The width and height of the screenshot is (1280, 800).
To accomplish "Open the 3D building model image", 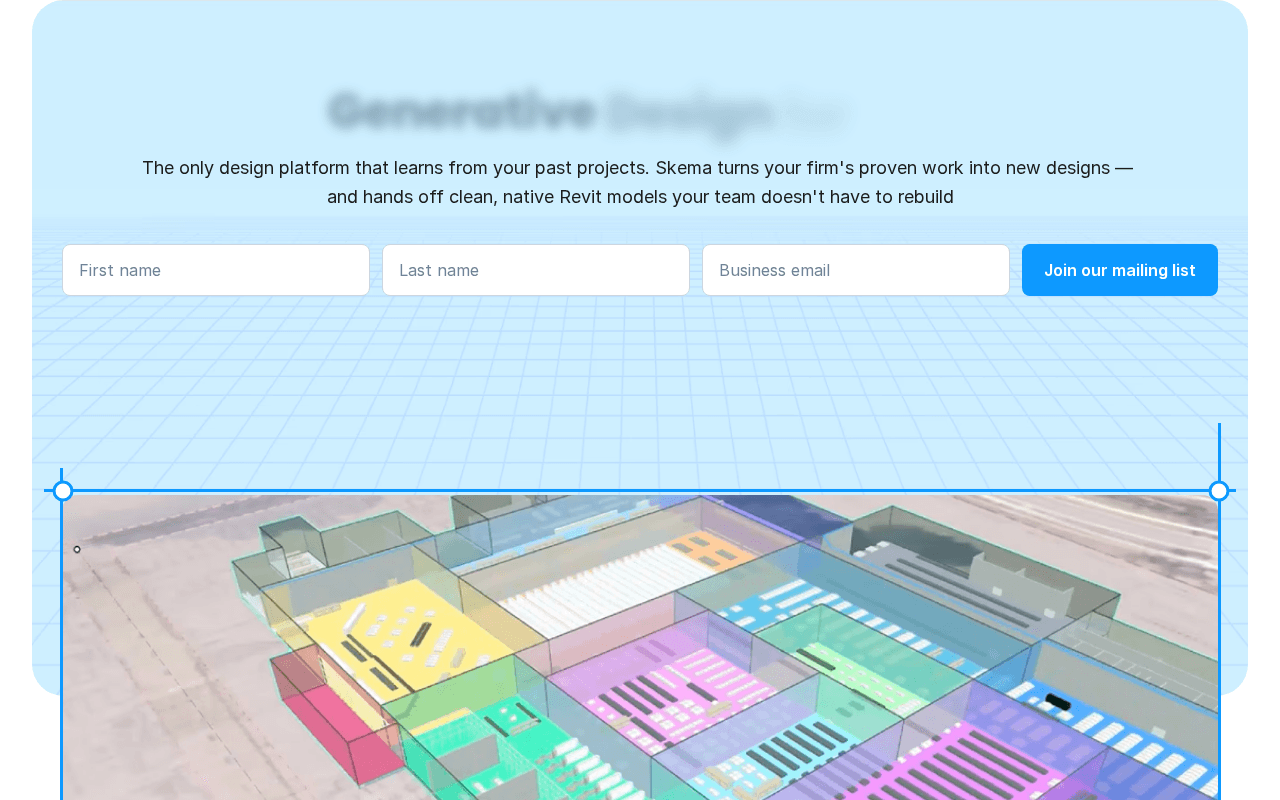I will [640, 646].
